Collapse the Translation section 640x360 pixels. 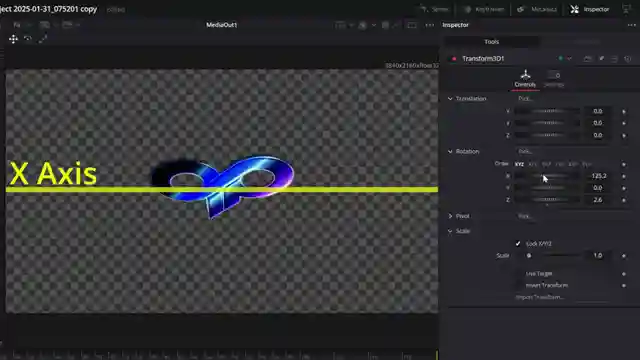tap(450, 99)
